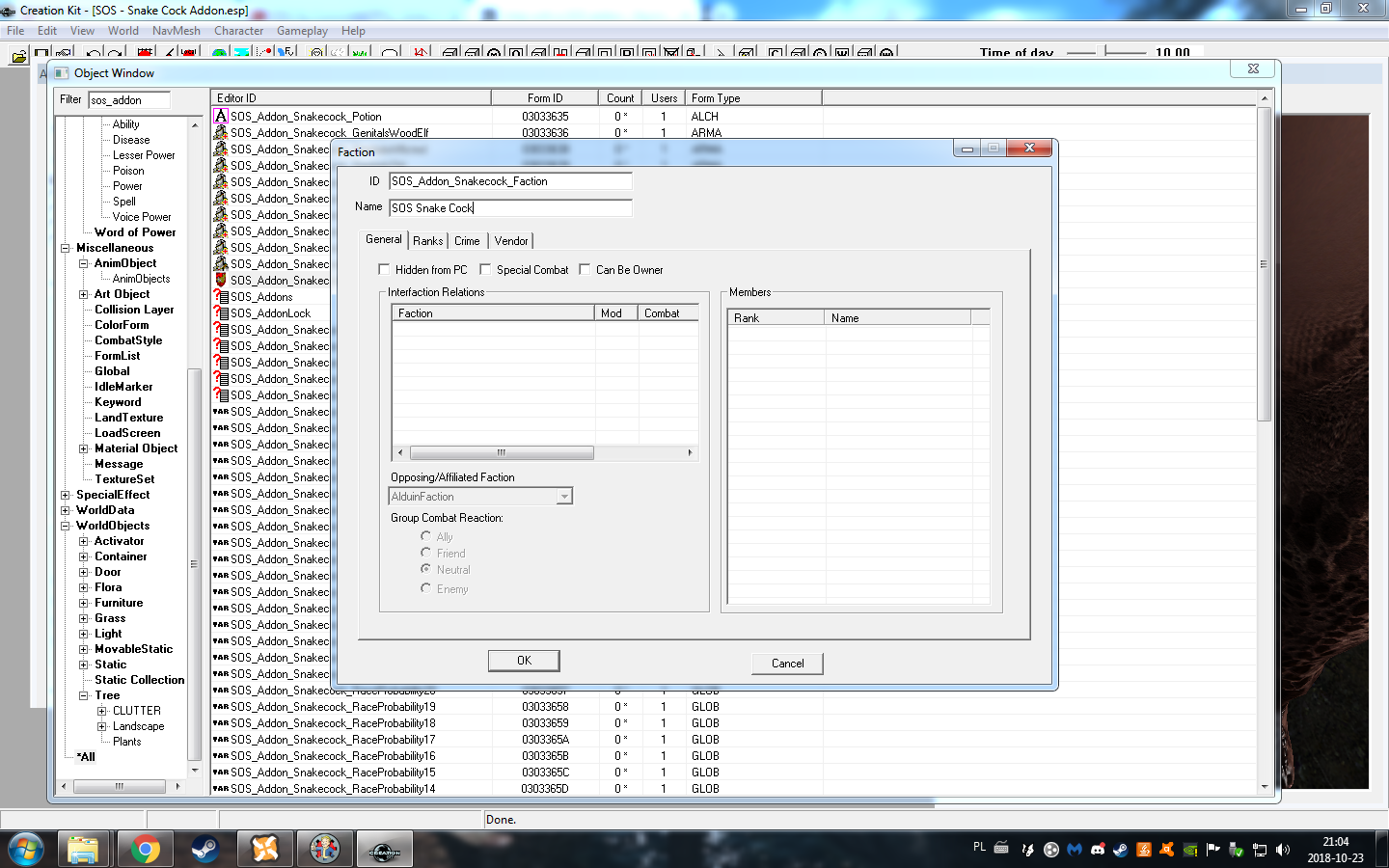Screen dimensions: 1389x868
Task: Click the open-folder icon in the toolbar
Action: click(18, 56)
